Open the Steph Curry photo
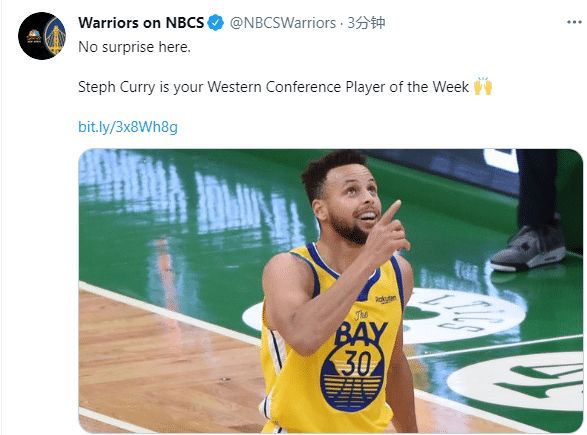The height and width of the screenshot is (435, 587). click(x=331, y=291)
